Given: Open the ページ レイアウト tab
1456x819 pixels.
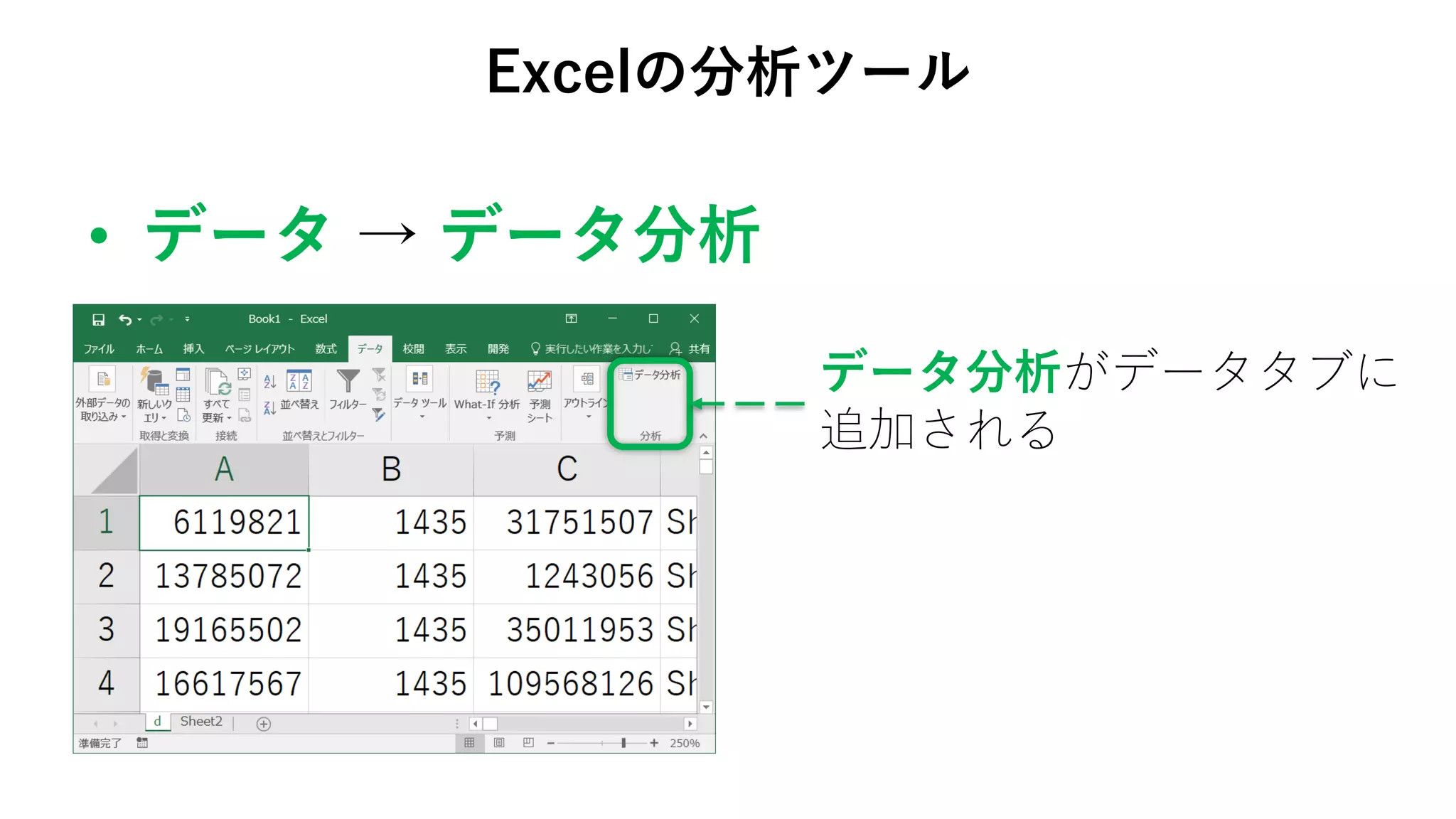Looking at the screenshot, I should 259,349.
